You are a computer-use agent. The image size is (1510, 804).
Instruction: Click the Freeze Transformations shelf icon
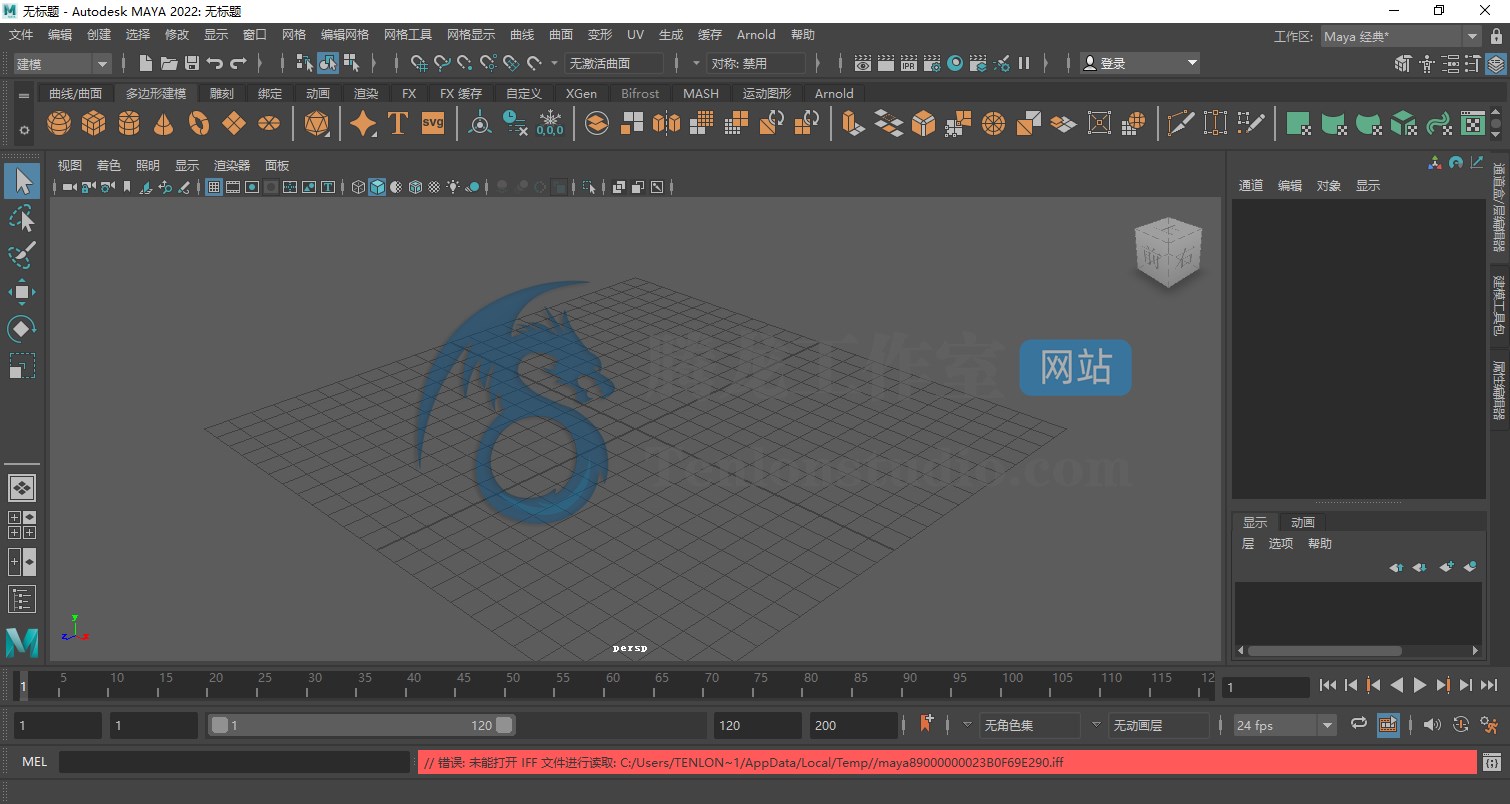pos(550,123)
